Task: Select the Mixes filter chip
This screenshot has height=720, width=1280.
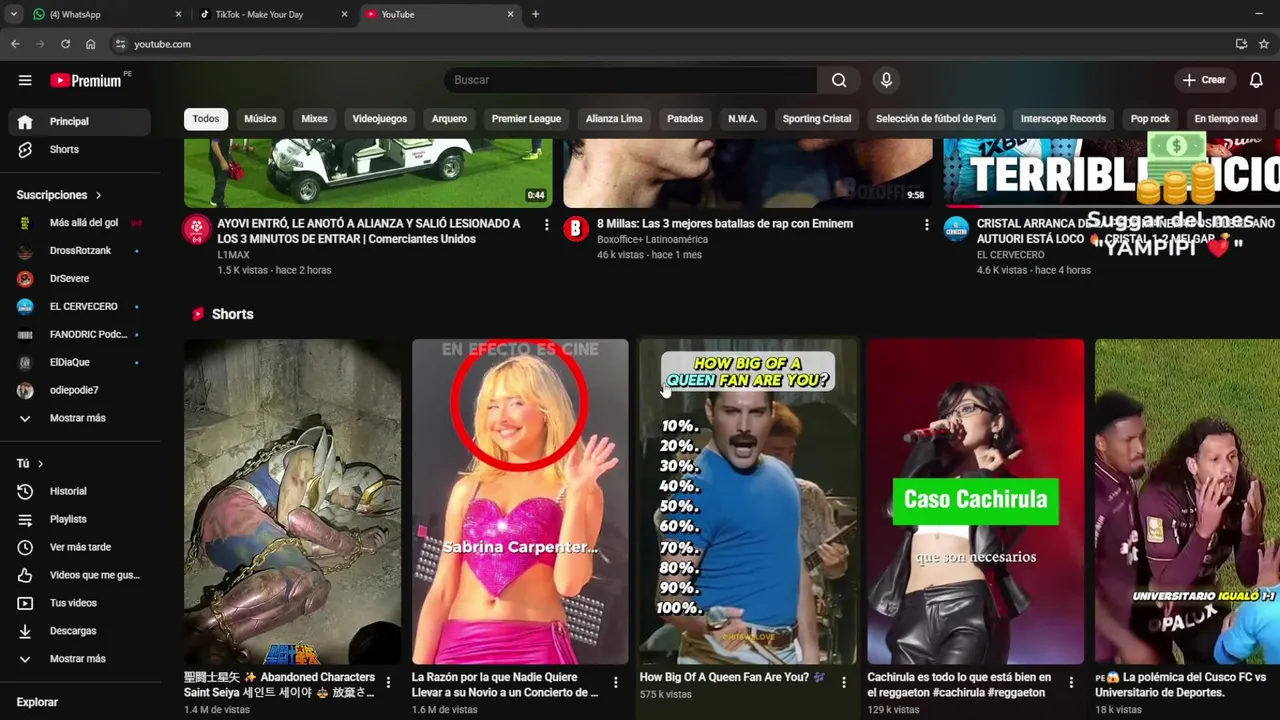Action: (314, 119)
